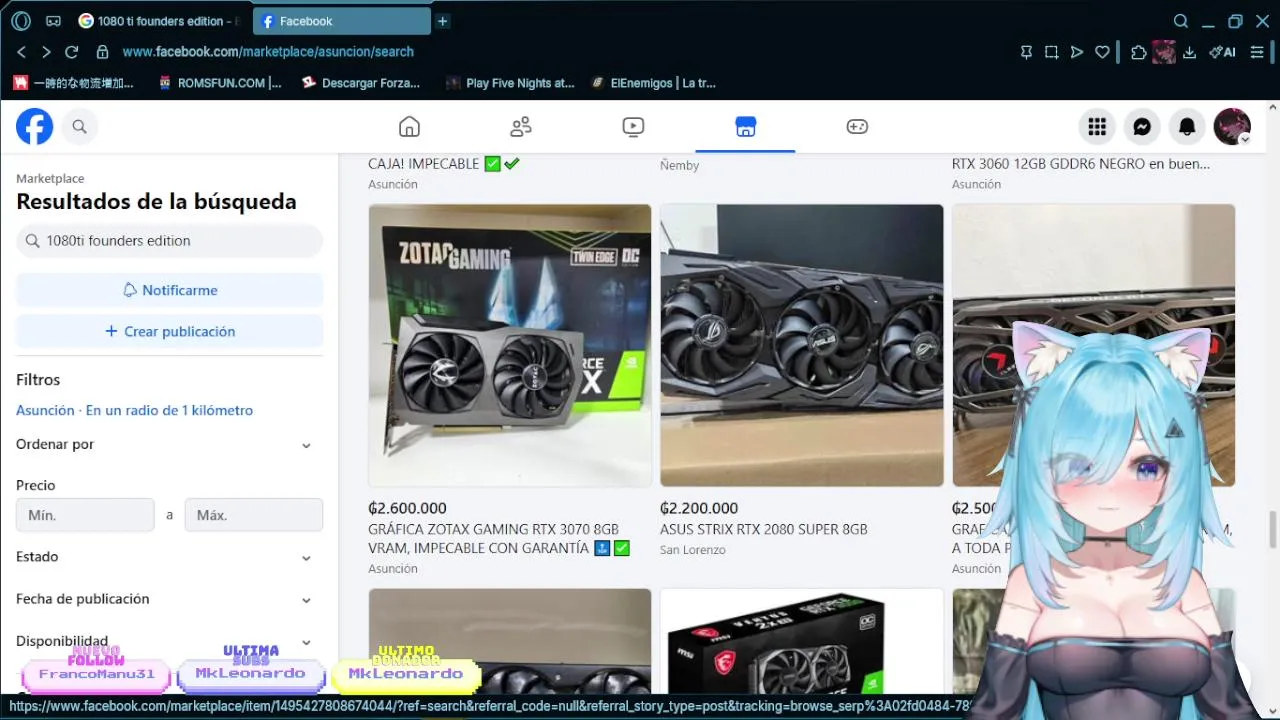The image size is (1280, 720).
Task: Click the Marketplace breadcrumb link
Action: 50,178
